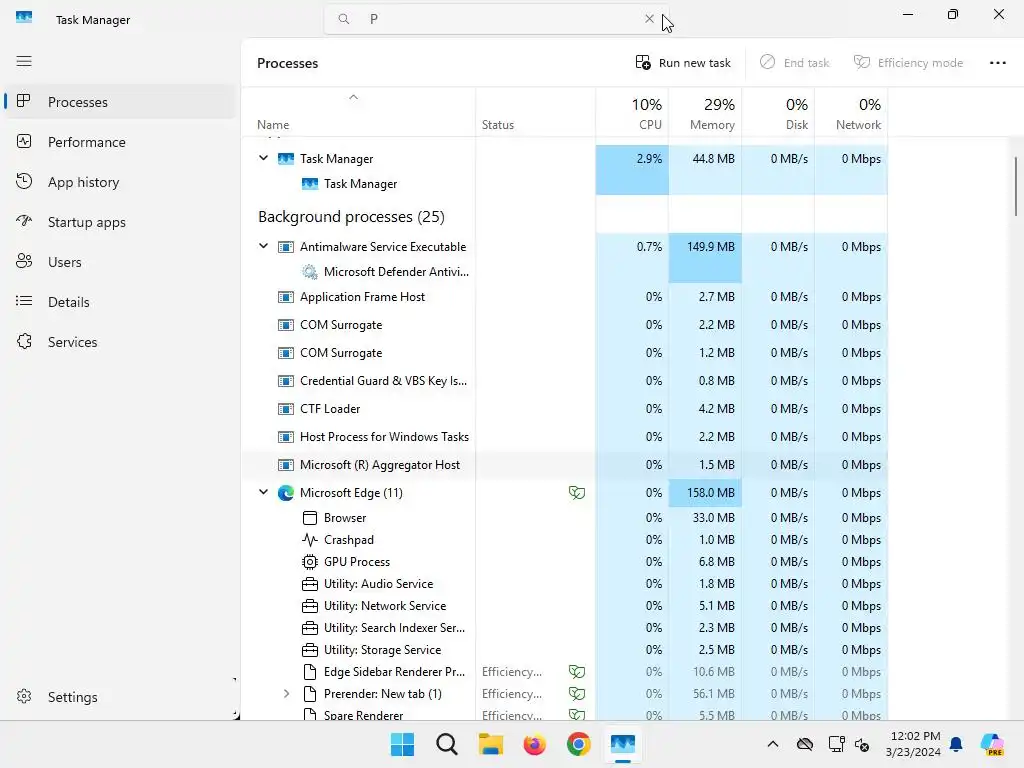Click the CTF Loader process icon
1024x768 pixels.
pos(285,409)
